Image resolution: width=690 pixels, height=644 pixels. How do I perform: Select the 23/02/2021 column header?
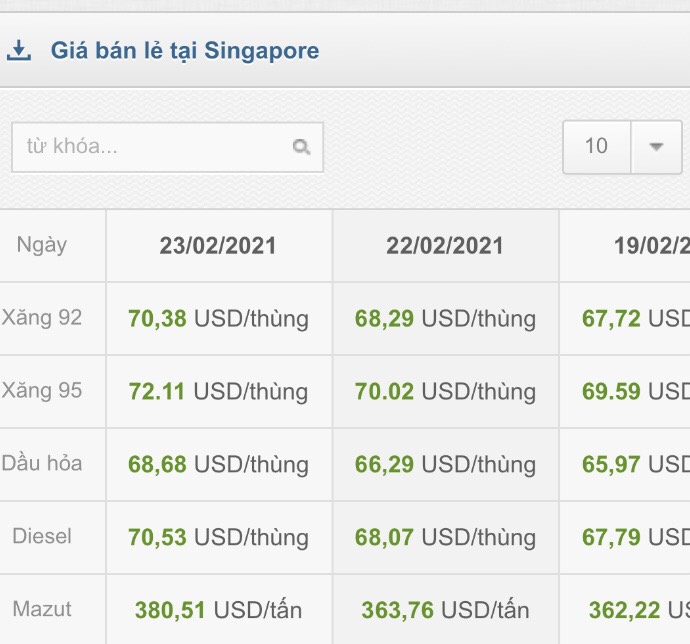point(219,245)
